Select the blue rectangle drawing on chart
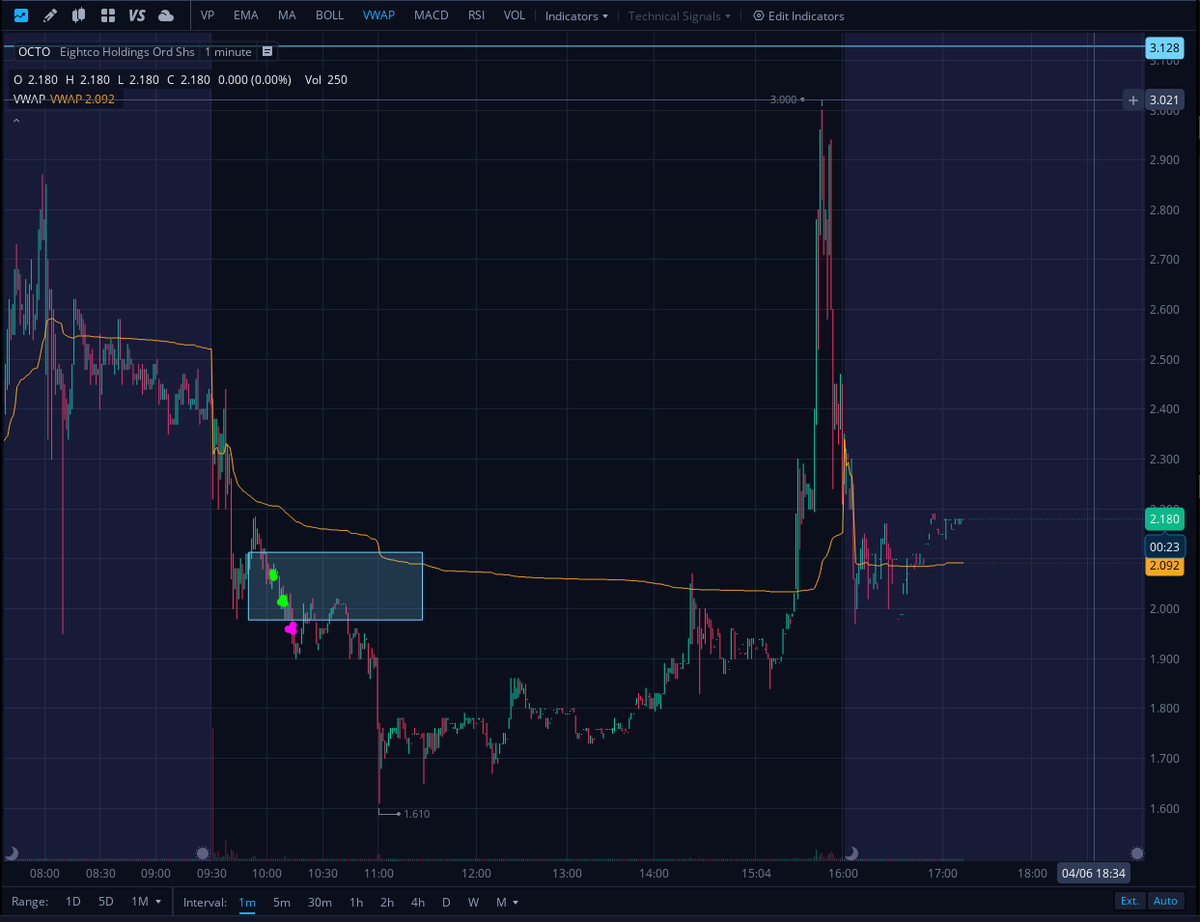Image resolution: width=1200 pixels, height=922 pixels. [x=335, y=586]
